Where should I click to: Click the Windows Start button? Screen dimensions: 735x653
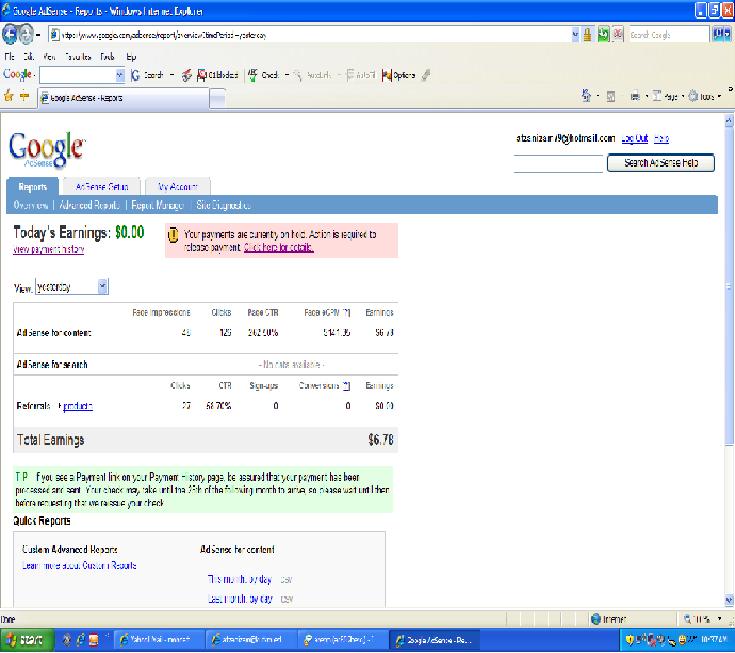27,639
